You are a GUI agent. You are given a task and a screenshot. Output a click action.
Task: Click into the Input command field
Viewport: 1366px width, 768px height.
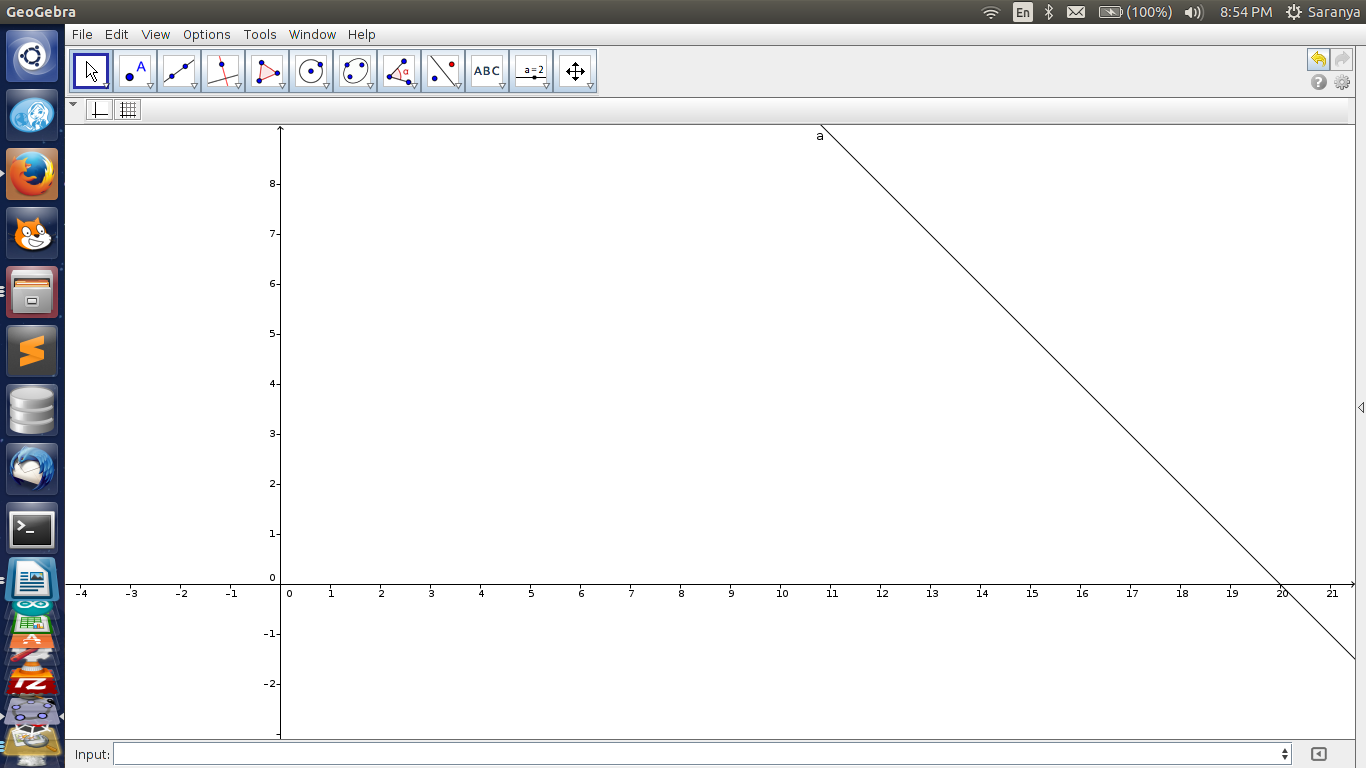pyautogui.click(x=702, y=754)
